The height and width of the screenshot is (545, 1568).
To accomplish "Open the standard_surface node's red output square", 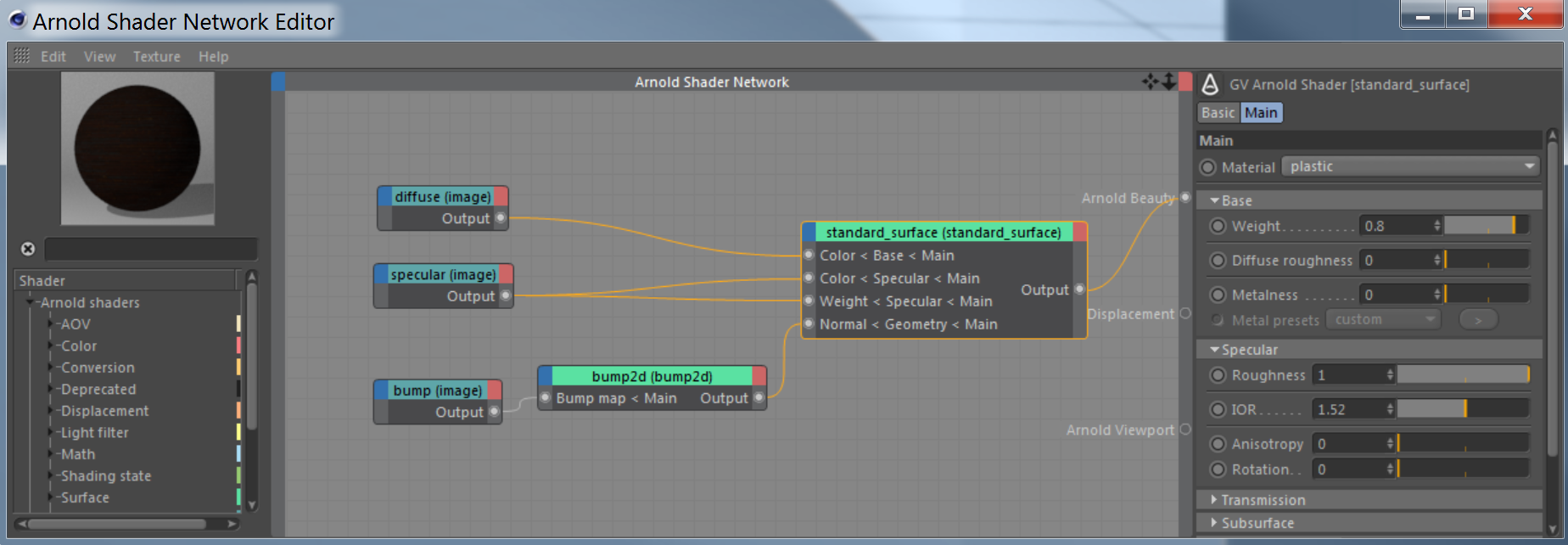I will click(1080, 232).
